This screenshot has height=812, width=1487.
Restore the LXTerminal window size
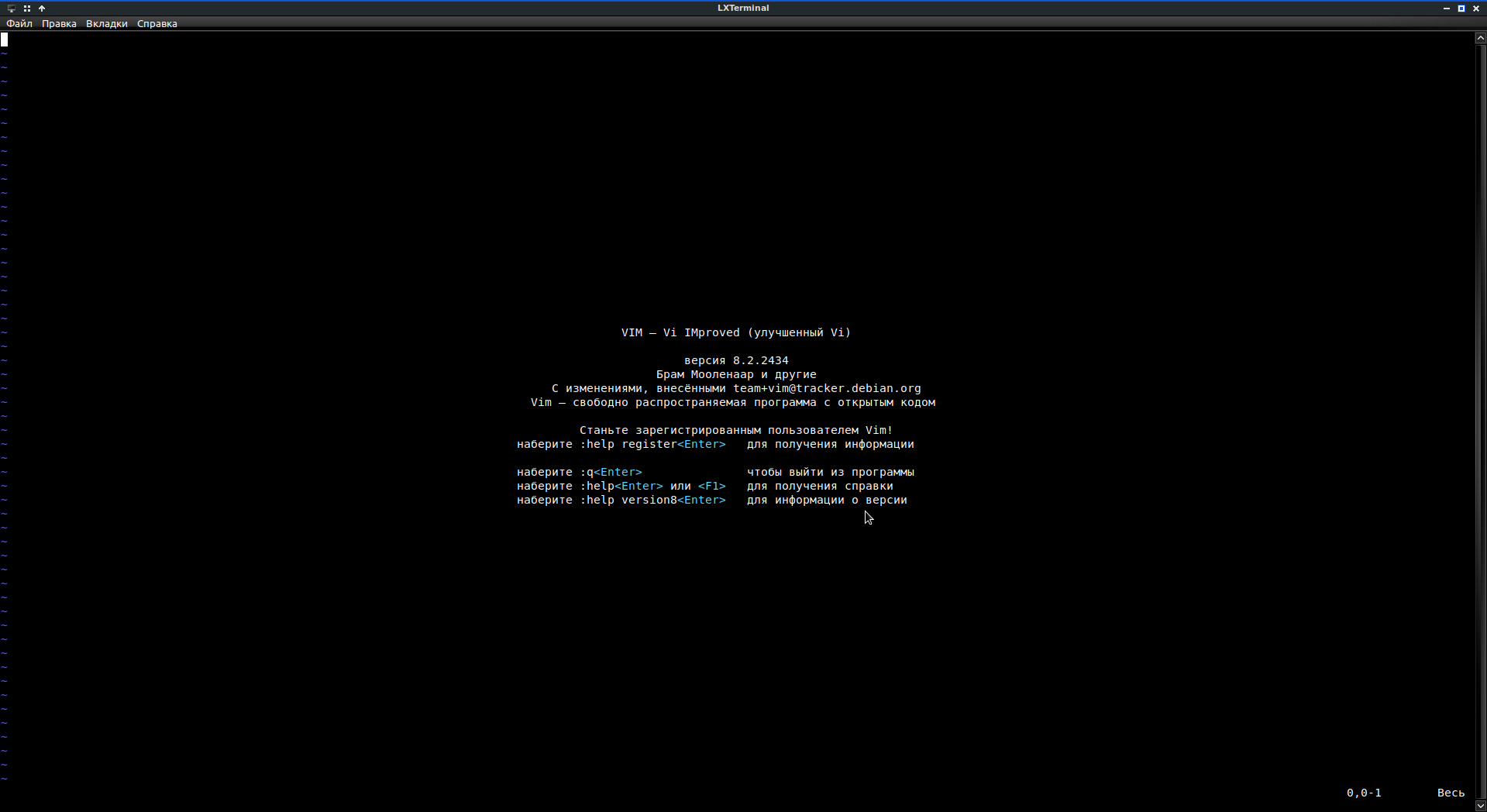(1461, 9)
